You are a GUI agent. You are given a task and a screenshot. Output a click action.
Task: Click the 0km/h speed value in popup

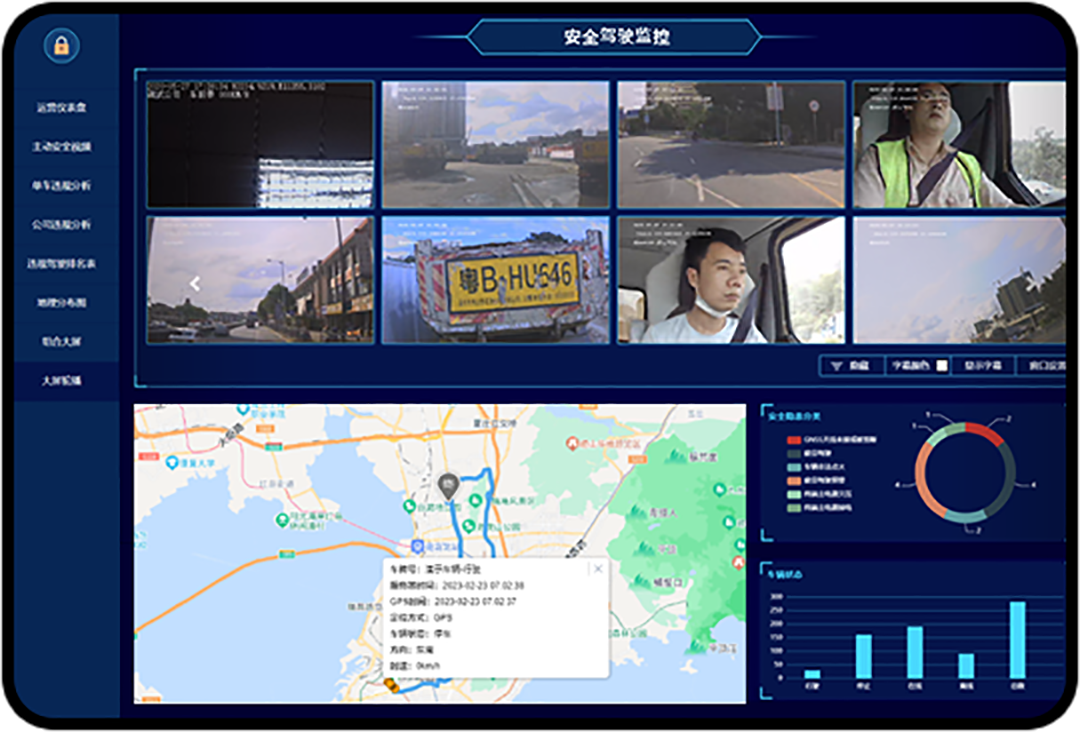pyautogui.click(x=428, y=665)
